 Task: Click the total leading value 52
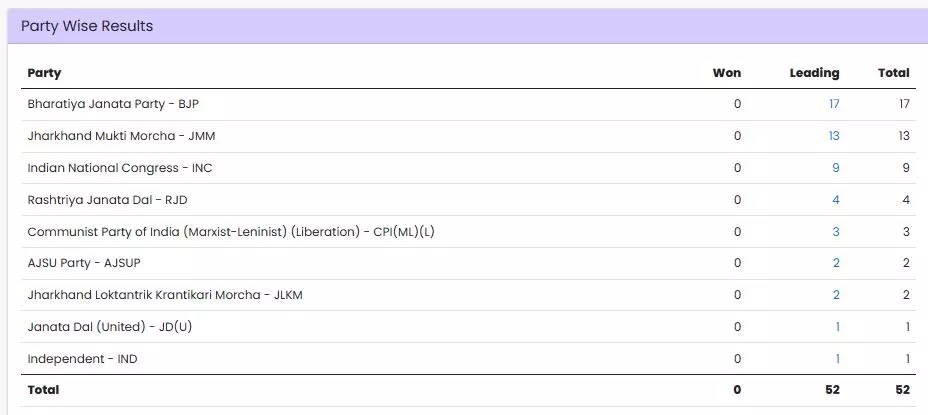click(x=833, y=390)
